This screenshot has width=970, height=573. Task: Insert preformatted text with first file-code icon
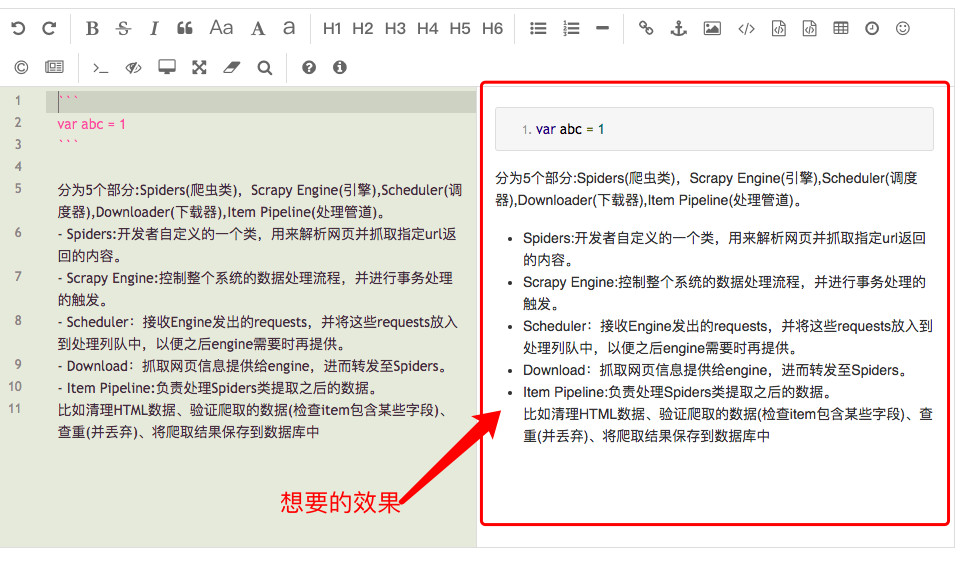click(x=779, y=28)
